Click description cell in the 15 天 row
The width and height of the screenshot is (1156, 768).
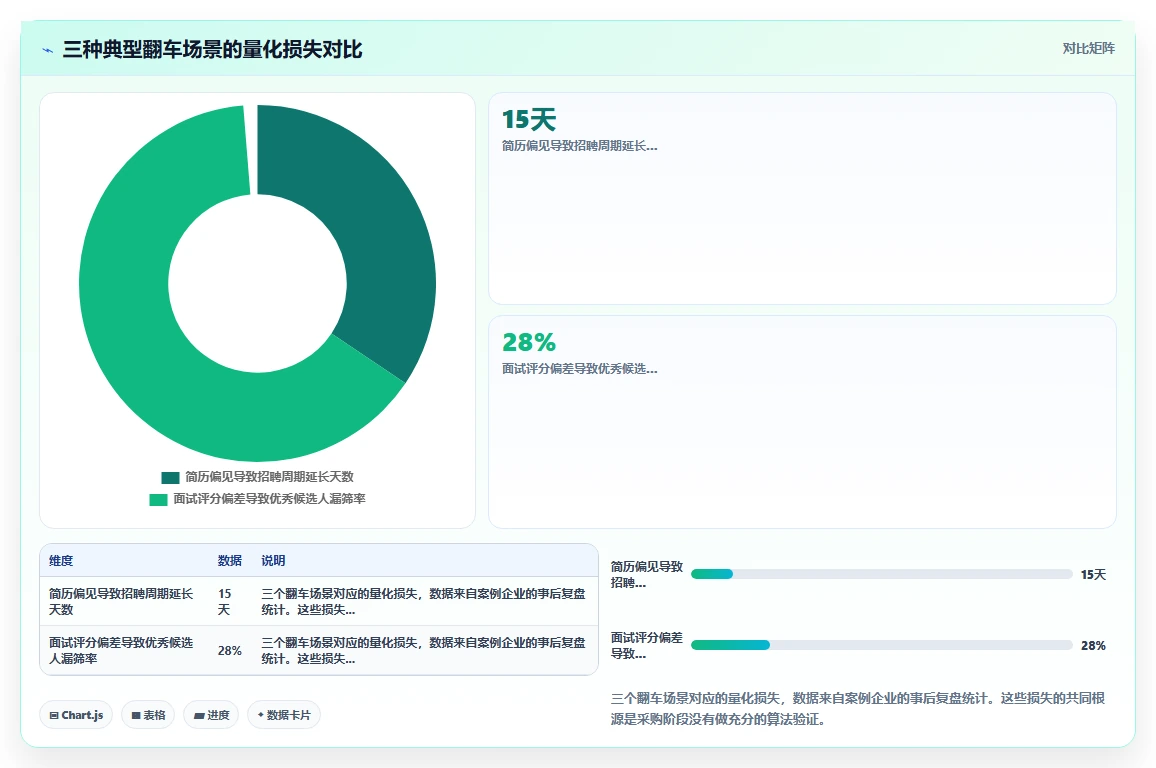423,601
